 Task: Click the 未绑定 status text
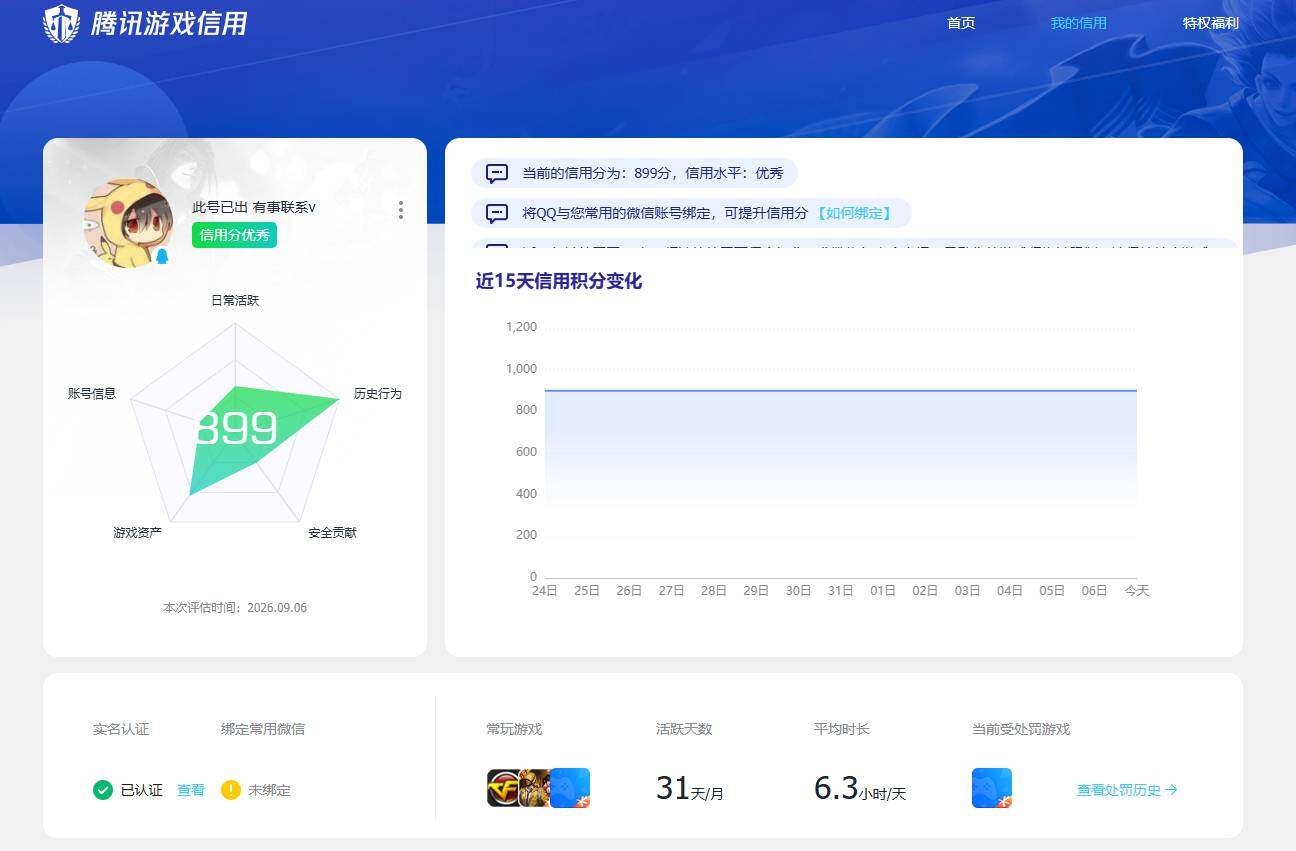pos(270,790)
